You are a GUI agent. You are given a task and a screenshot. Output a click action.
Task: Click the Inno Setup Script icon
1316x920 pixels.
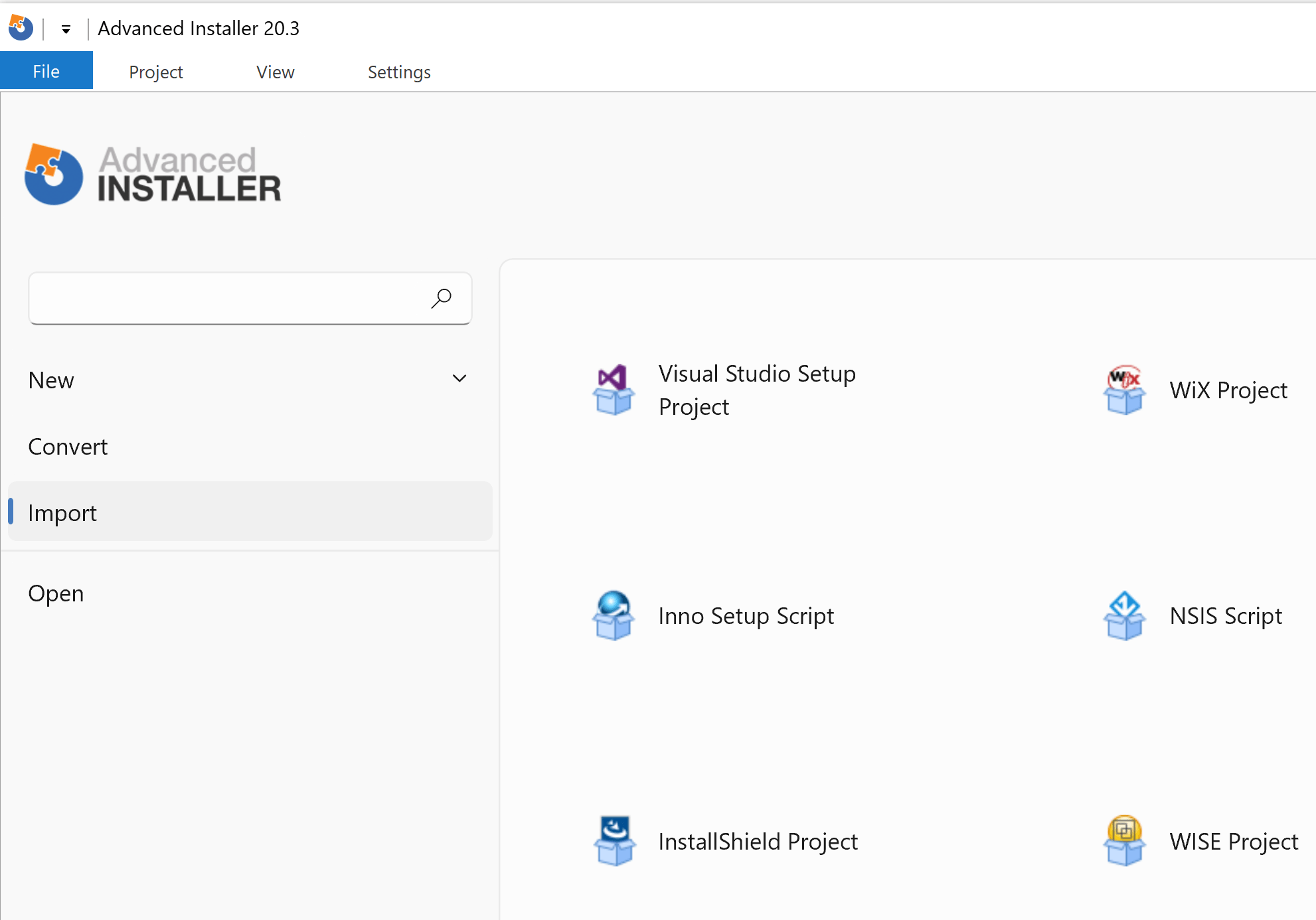(x=614, y=615)
